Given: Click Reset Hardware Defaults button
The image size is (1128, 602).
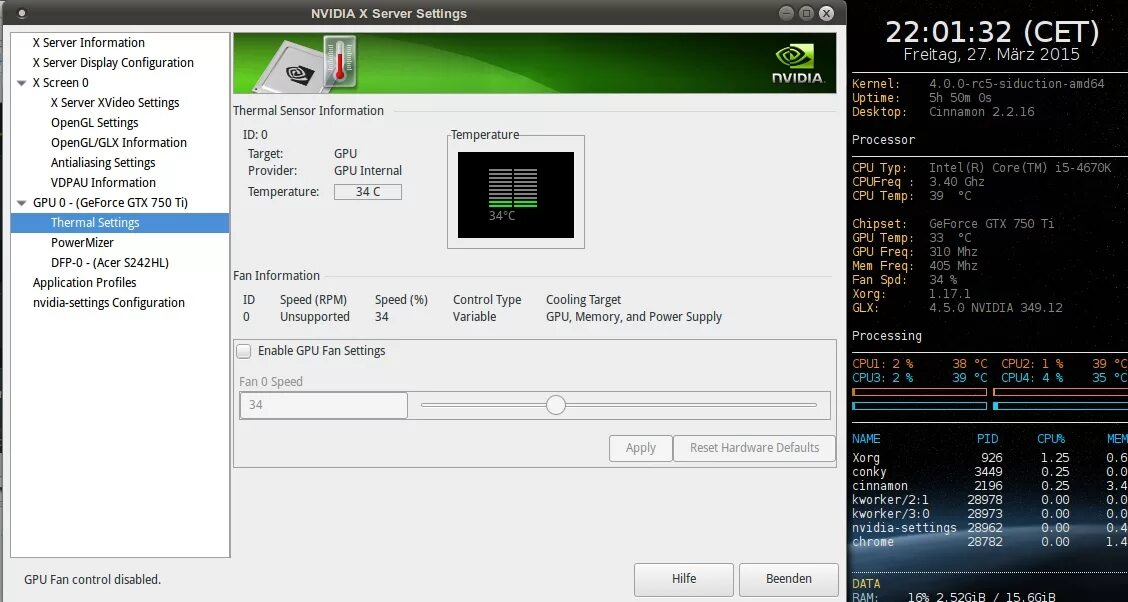Looking at the screenshot, I should pyautogui.click(x=754, y=448).
